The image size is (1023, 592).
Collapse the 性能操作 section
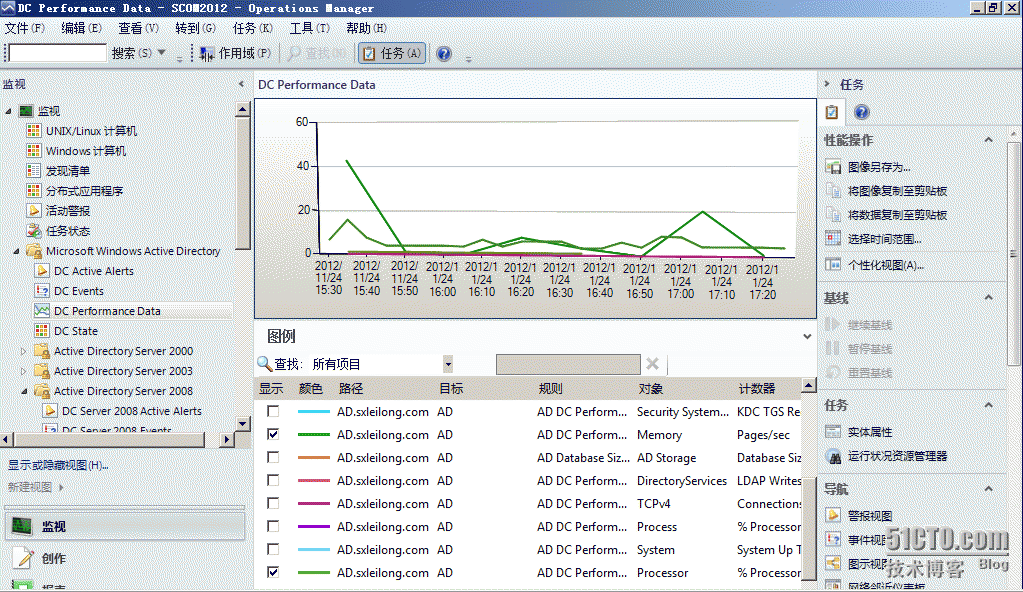(x=988, y=140)
